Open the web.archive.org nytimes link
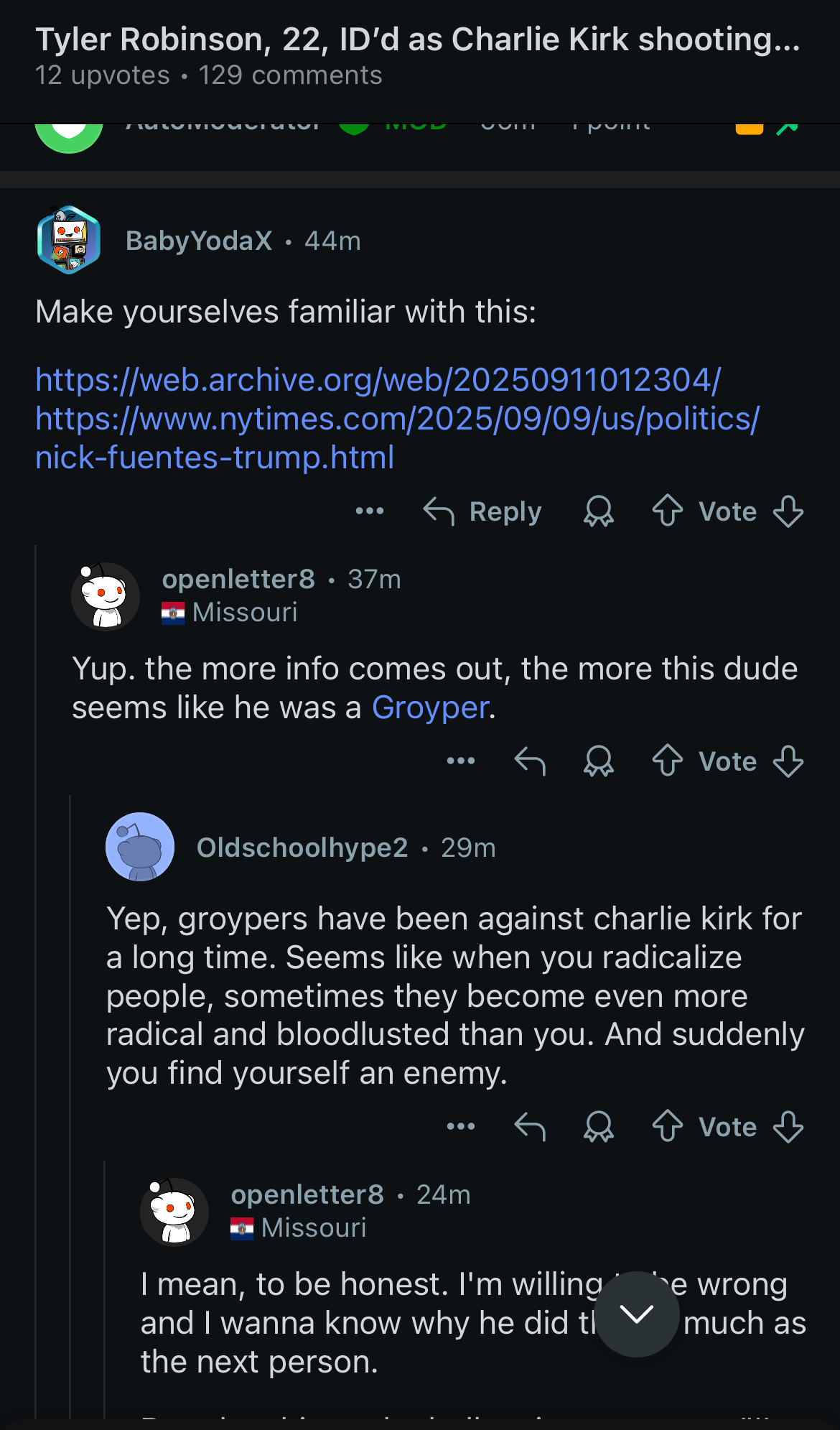This screenshot has width=840, height=1430. coord(396,418)
